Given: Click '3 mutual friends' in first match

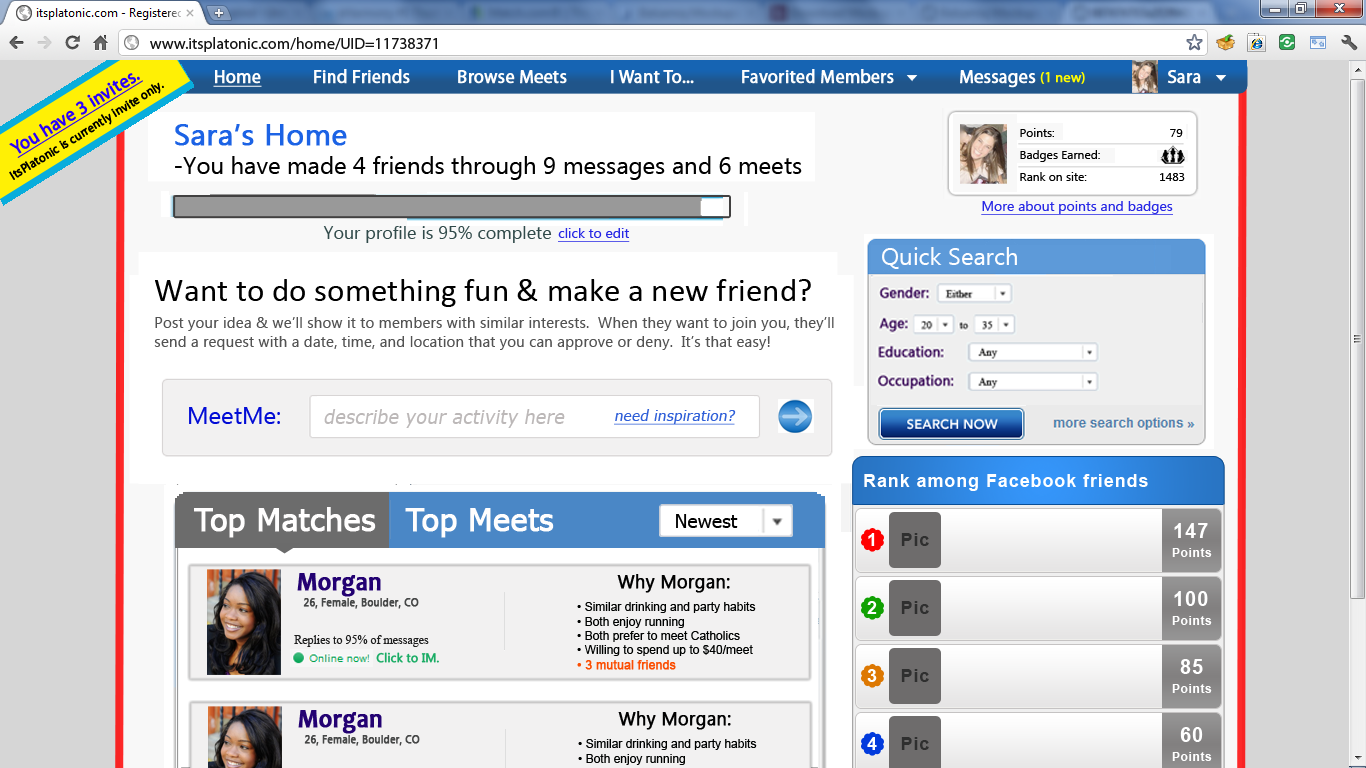Looking at the screenshot, I should click(630, 665).
